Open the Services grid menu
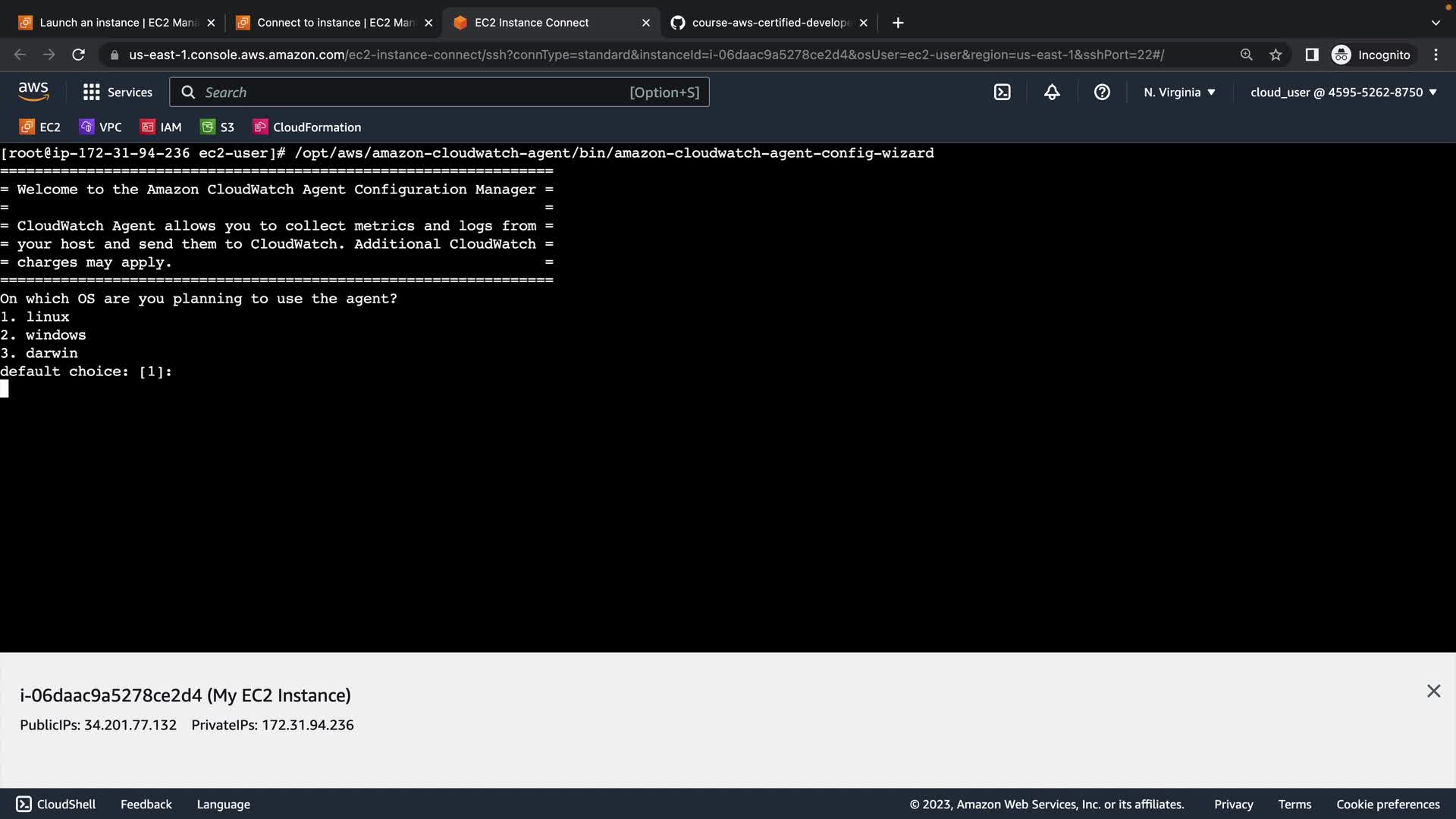 [x=118, y=93]
